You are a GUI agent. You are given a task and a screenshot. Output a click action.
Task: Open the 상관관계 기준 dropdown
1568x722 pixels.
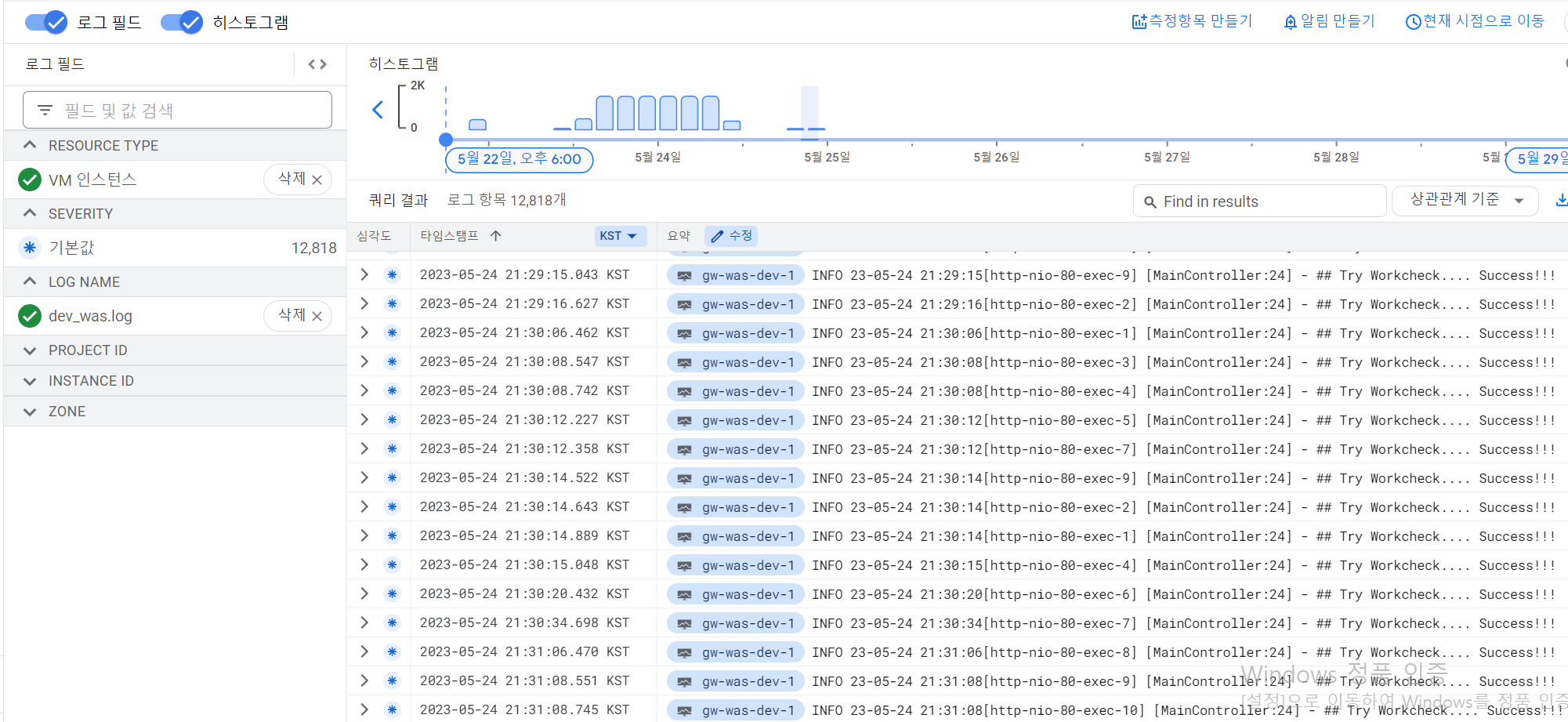1465,200
